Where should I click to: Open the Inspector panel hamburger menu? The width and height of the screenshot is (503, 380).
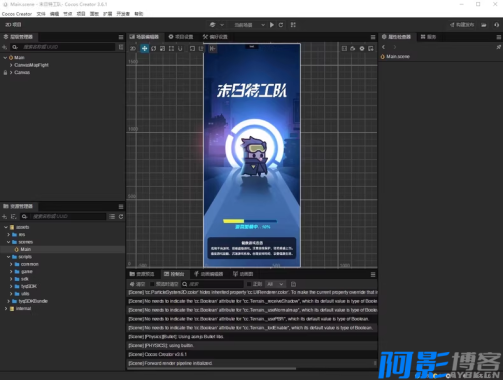[499, 37]
